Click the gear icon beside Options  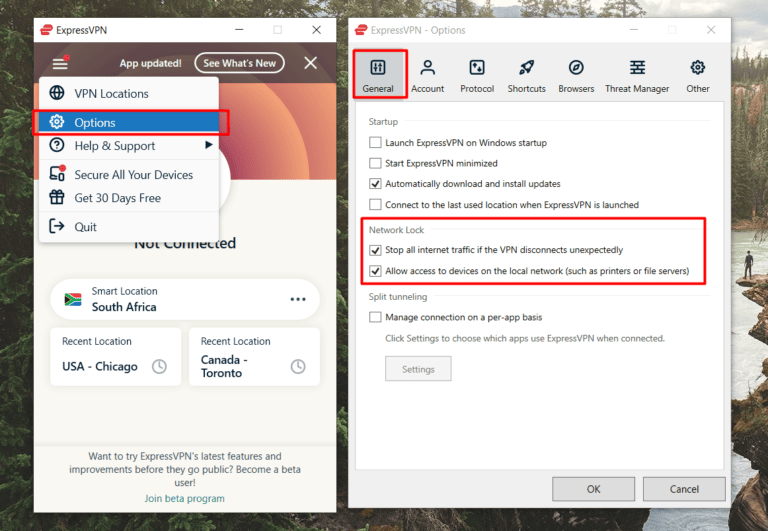pyautogui.click(x=57, y=121)
